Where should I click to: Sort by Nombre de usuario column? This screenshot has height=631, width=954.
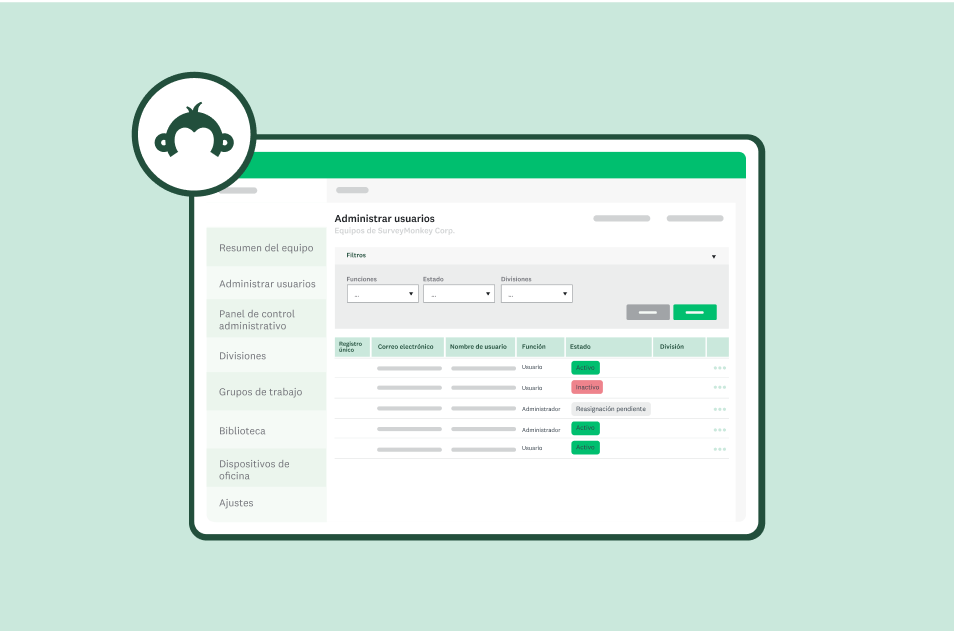click(480, 347)
